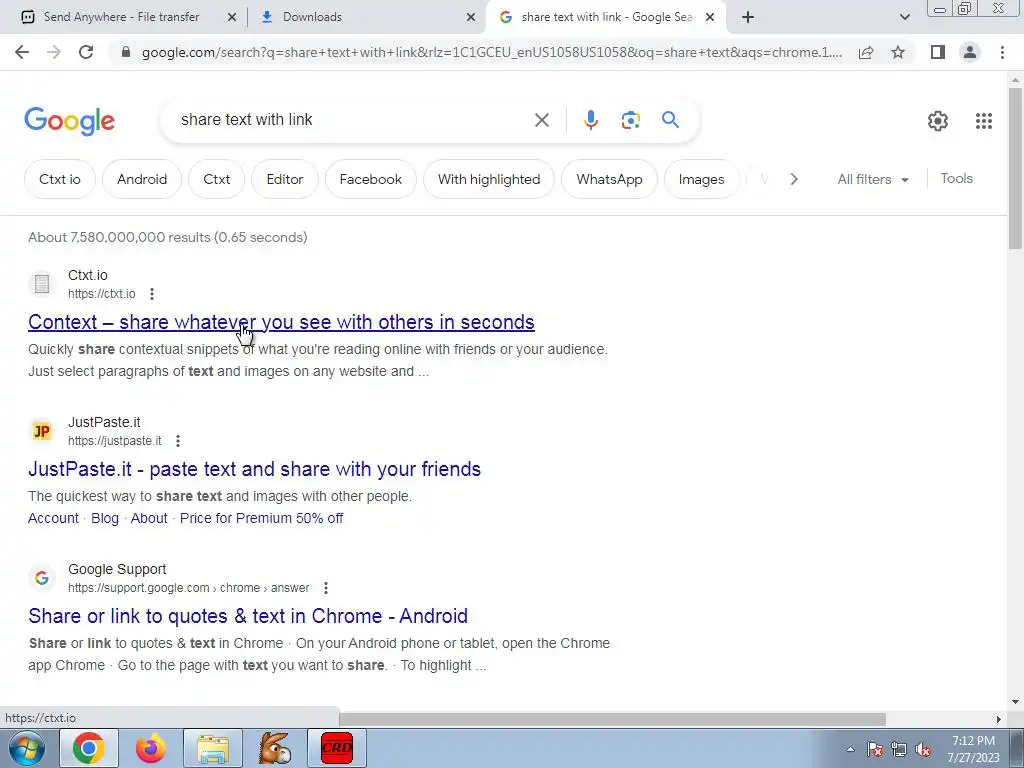This screenshot has width=1024, height=768.
Task: Expand the All filters dropdown
Action: click(x=872, y=180)
